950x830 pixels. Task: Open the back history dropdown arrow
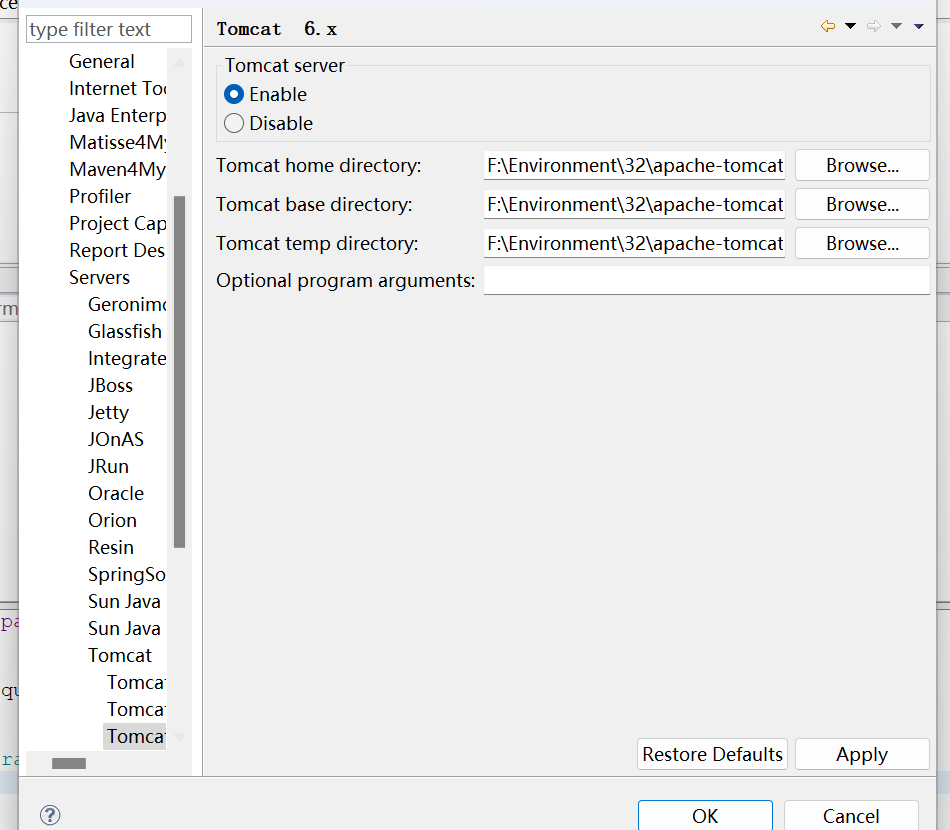click(851, 26)
